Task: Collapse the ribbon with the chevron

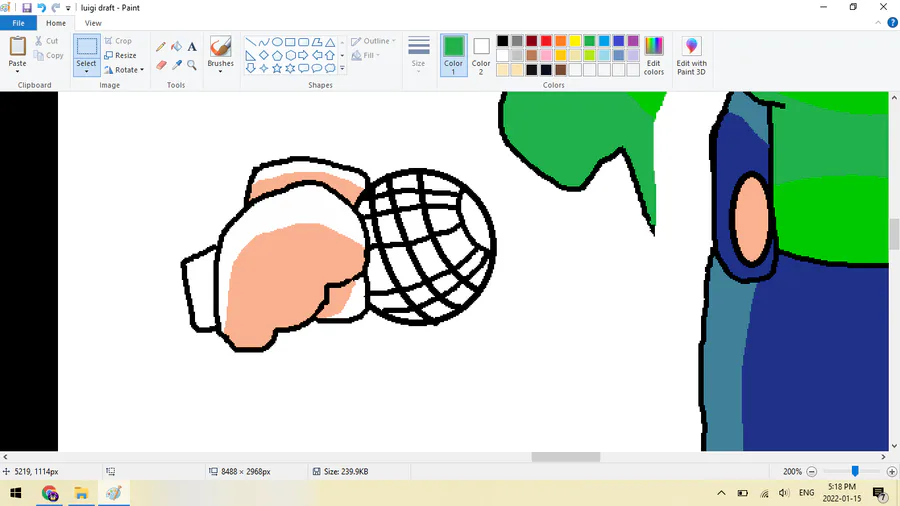Action: click(878, 23)
